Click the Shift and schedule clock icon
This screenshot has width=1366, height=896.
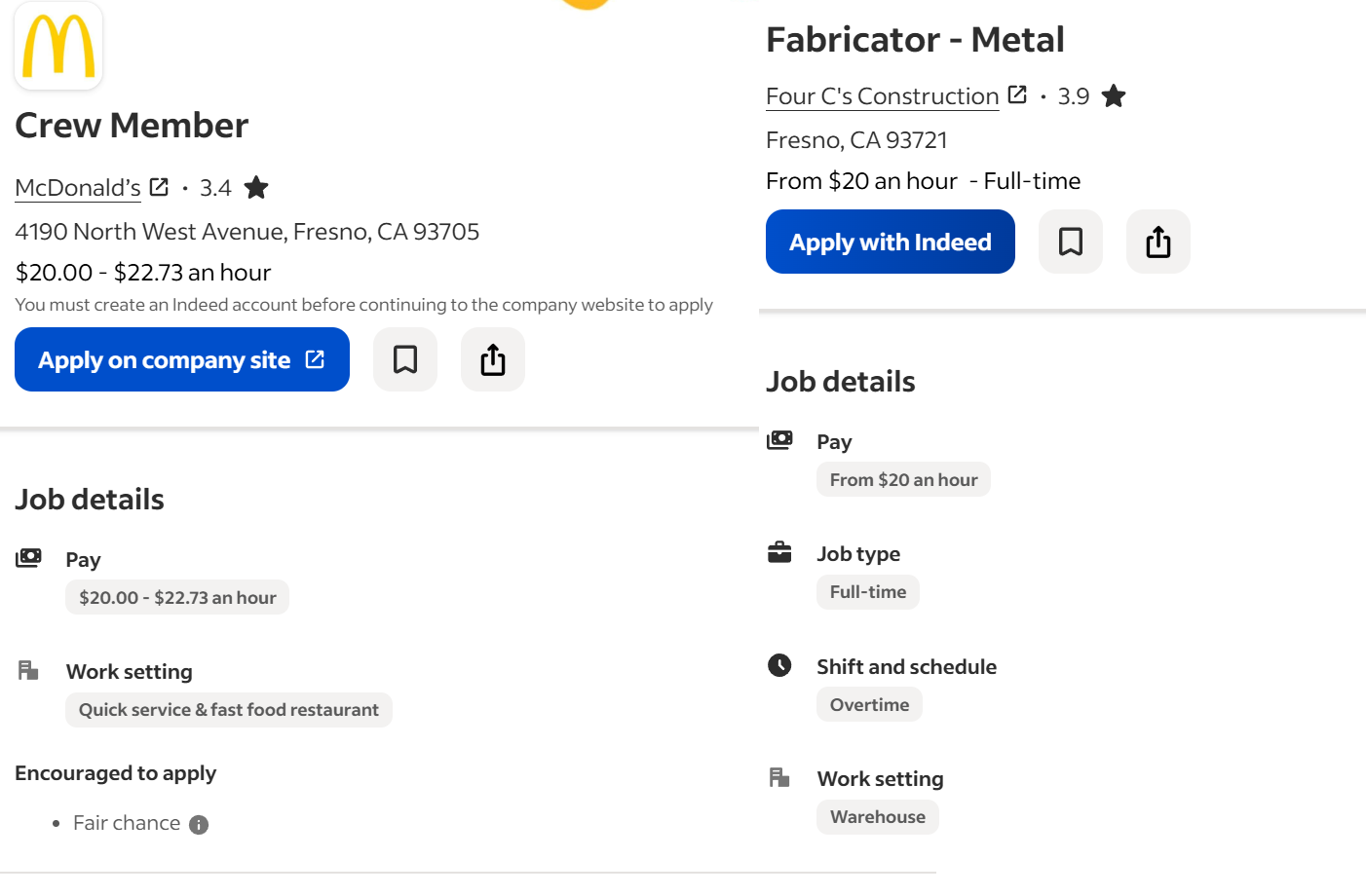point(779,665)
